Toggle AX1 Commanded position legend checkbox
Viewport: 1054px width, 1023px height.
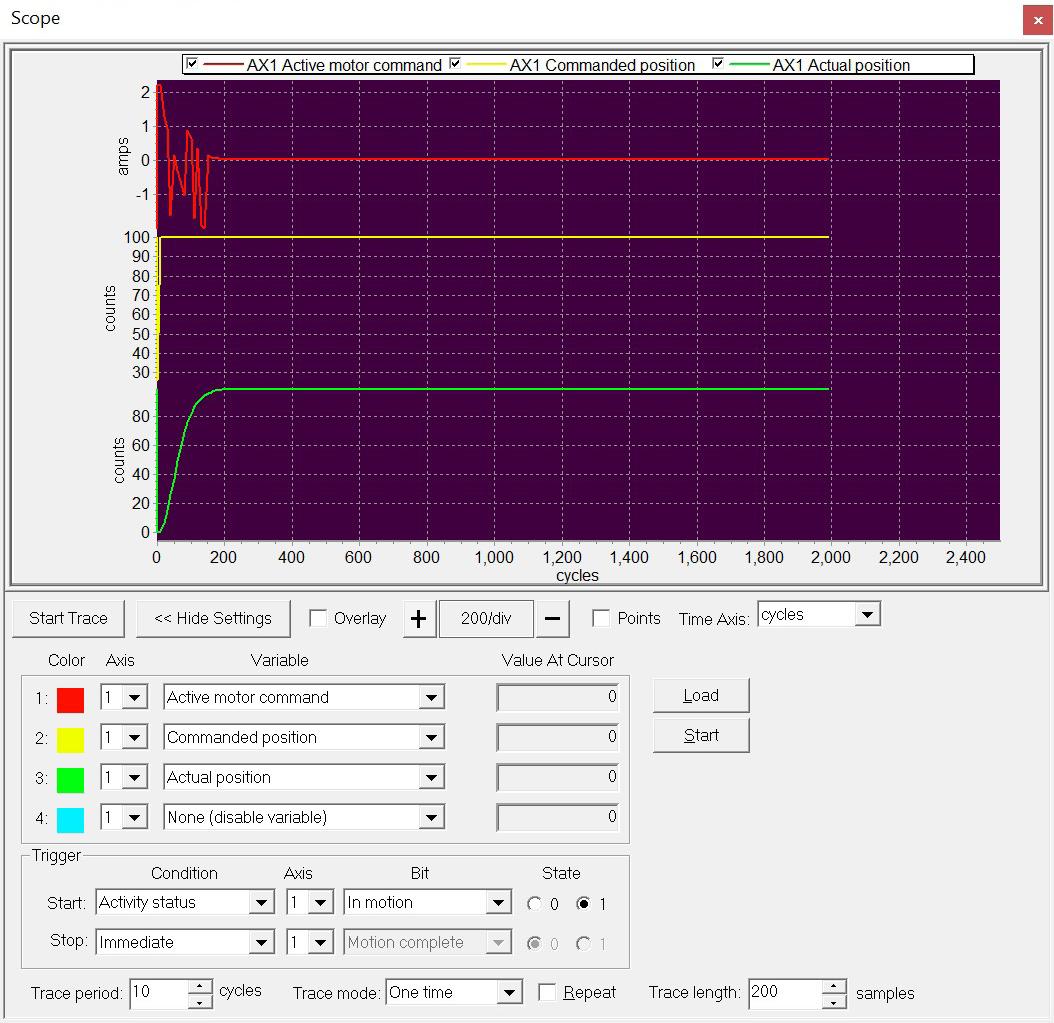[455, 64]
